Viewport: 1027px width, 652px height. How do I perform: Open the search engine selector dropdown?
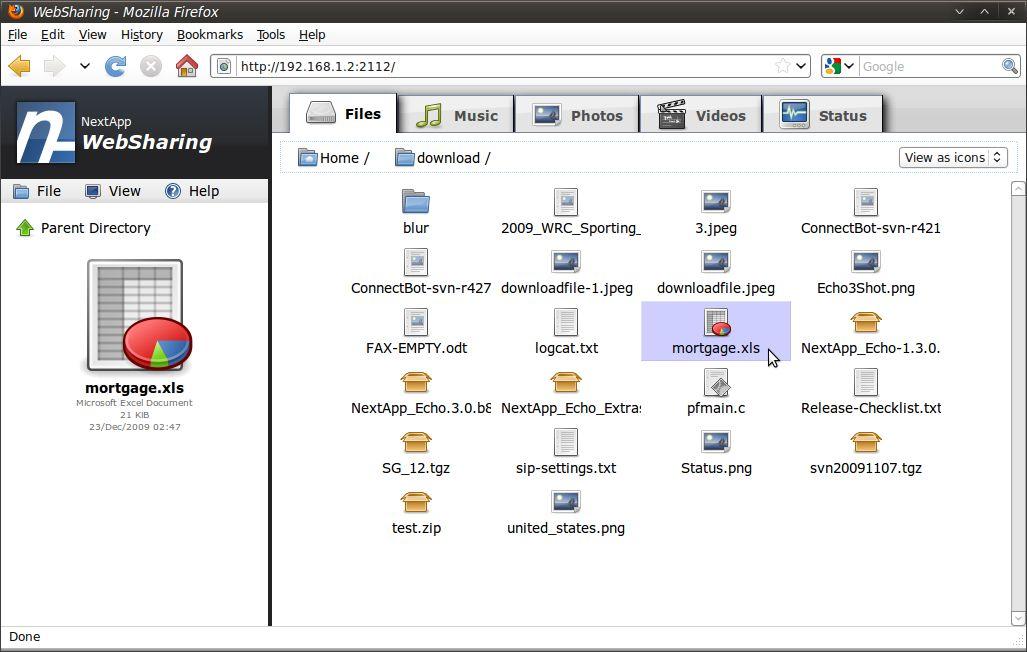tap(840, 66)
